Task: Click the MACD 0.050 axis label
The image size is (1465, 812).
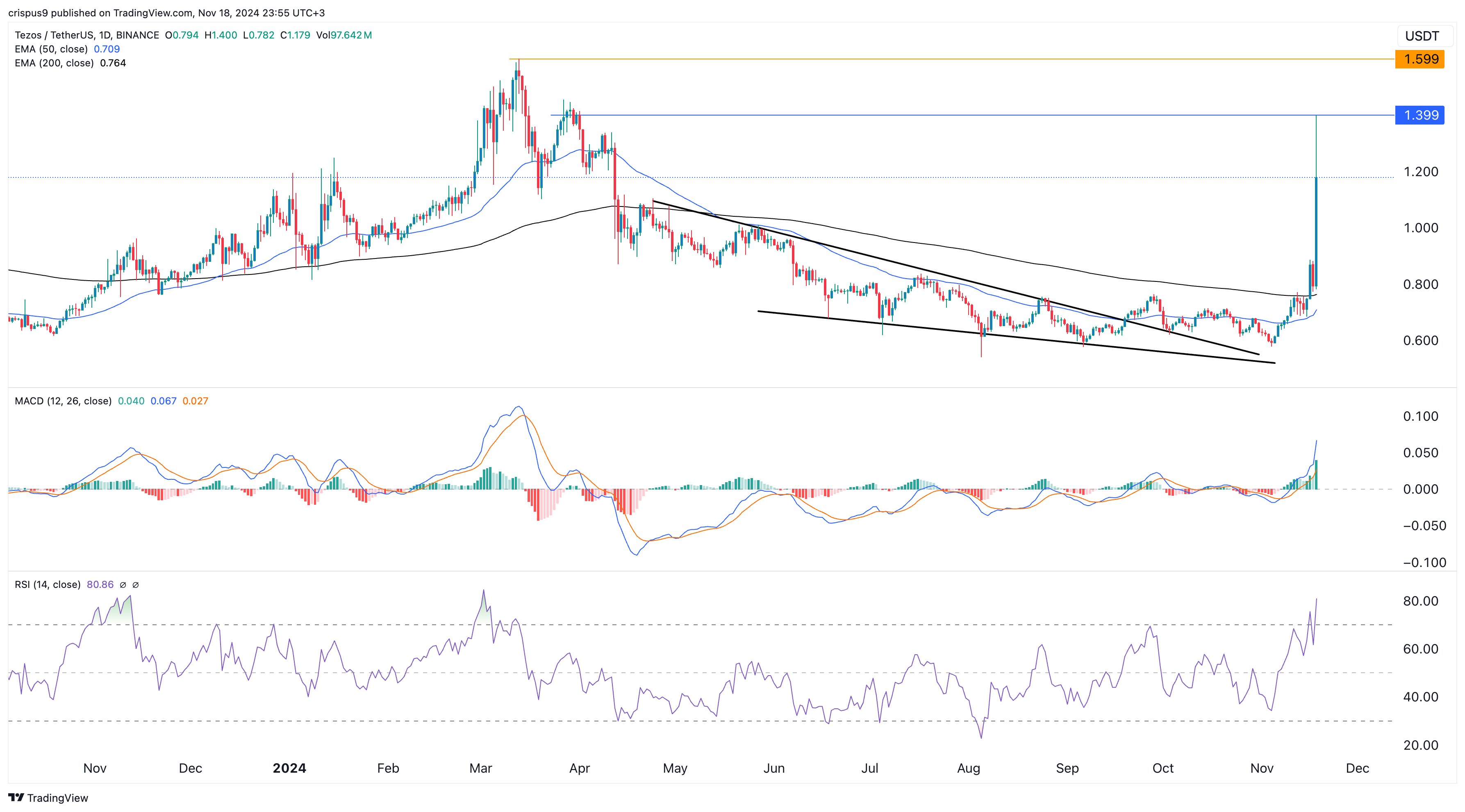Action: (1421, 453)
